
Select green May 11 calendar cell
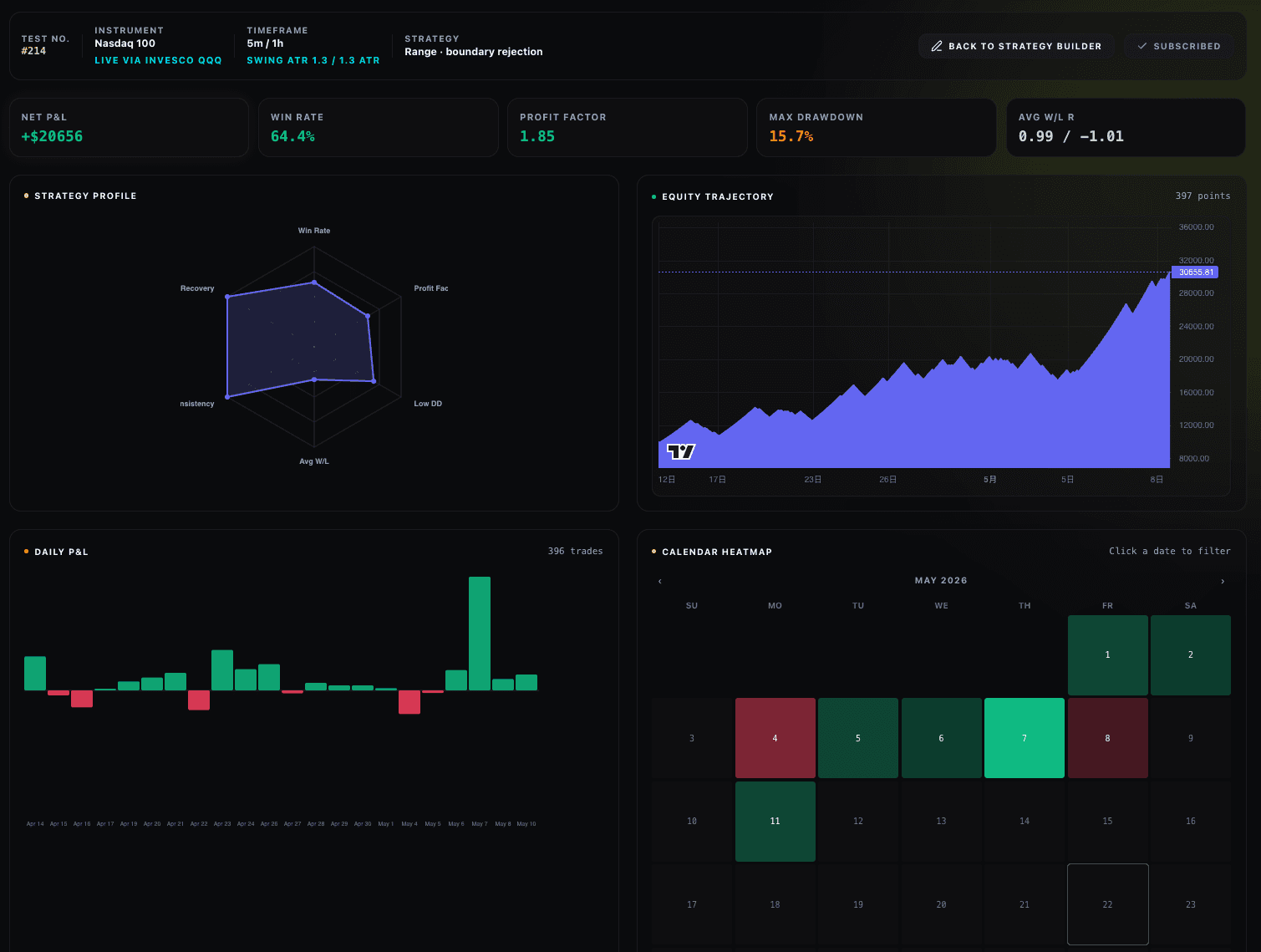pos(775,822)
